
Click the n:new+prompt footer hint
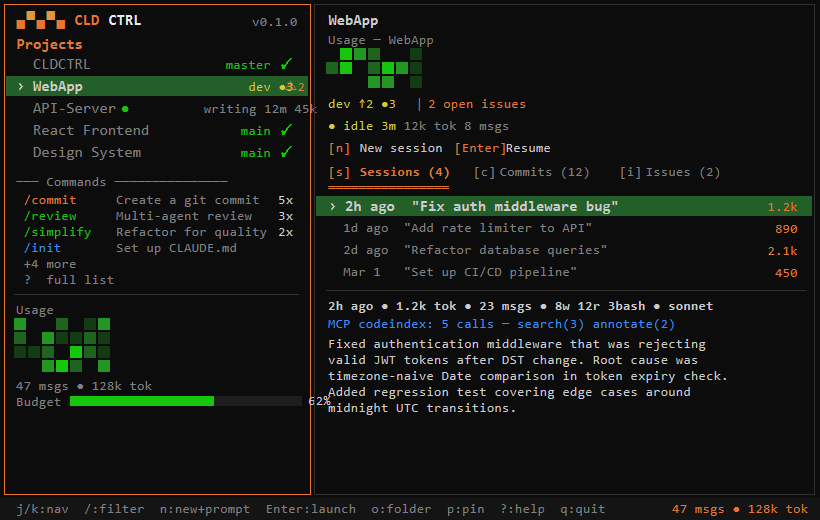[x=204, y=509]
